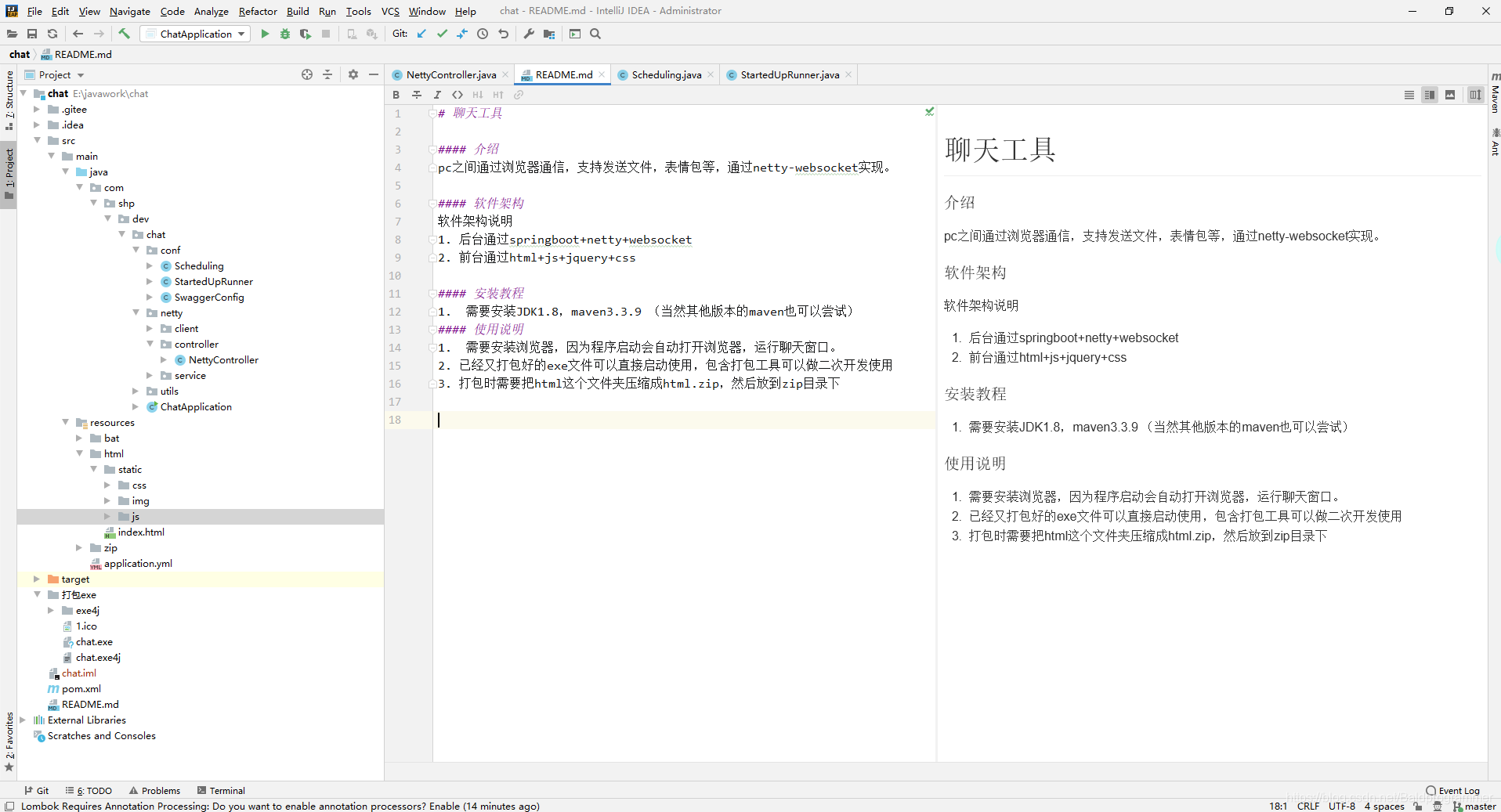Run with Coverage icon

click(306, 34)
